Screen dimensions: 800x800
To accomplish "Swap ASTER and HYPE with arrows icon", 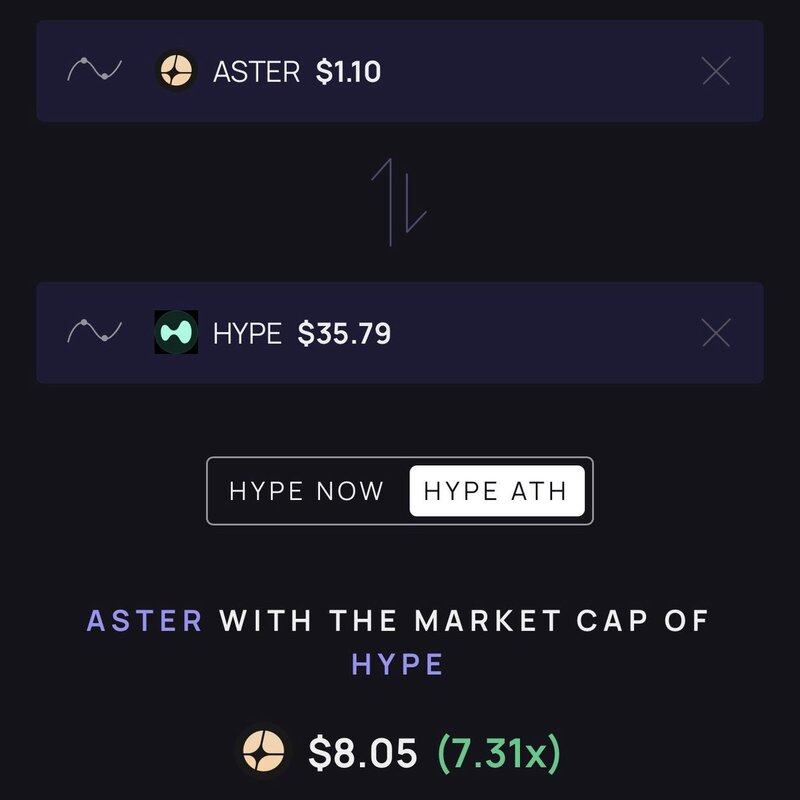I will 399,201.
